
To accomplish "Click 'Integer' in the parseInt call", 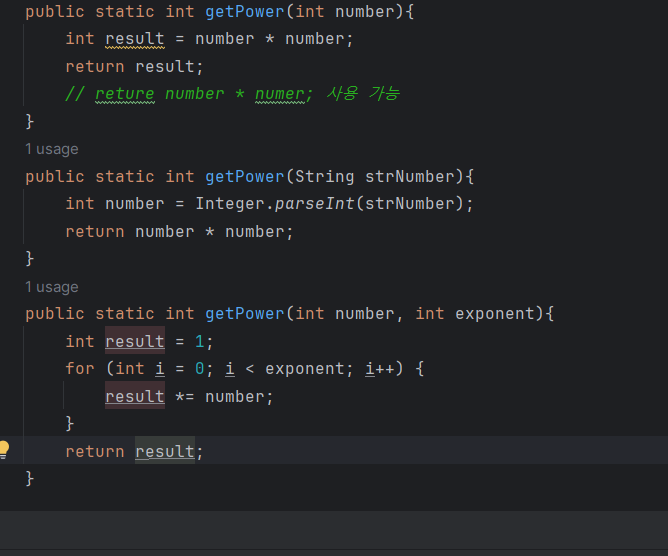I will pyautogui.click(x=230, y=204).
